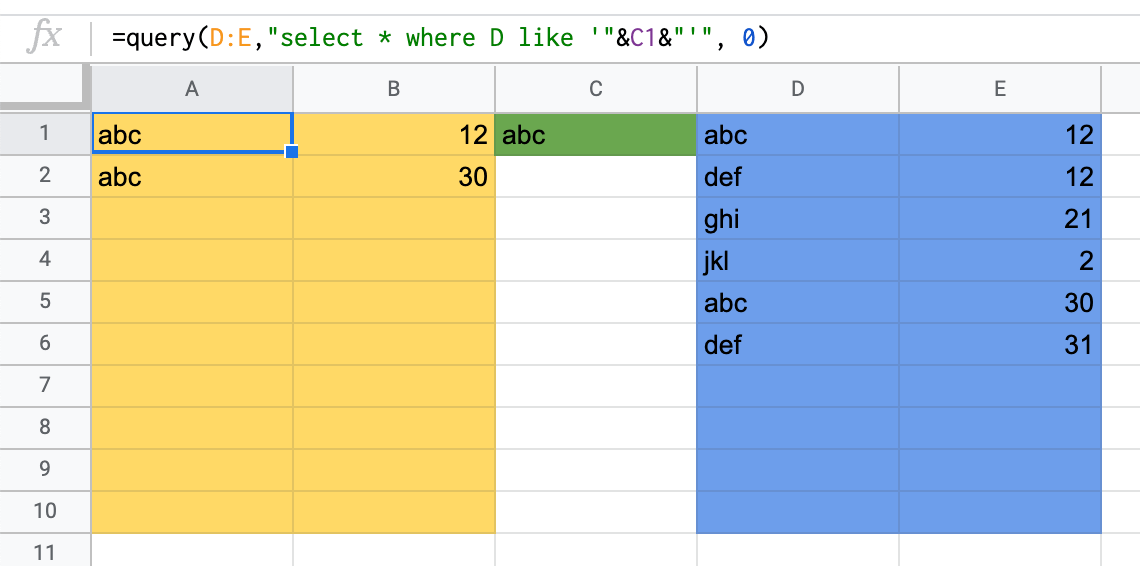1140x566 pixels.
Task: Click green cell C1 containing abc
Action: tap(596, 135)
